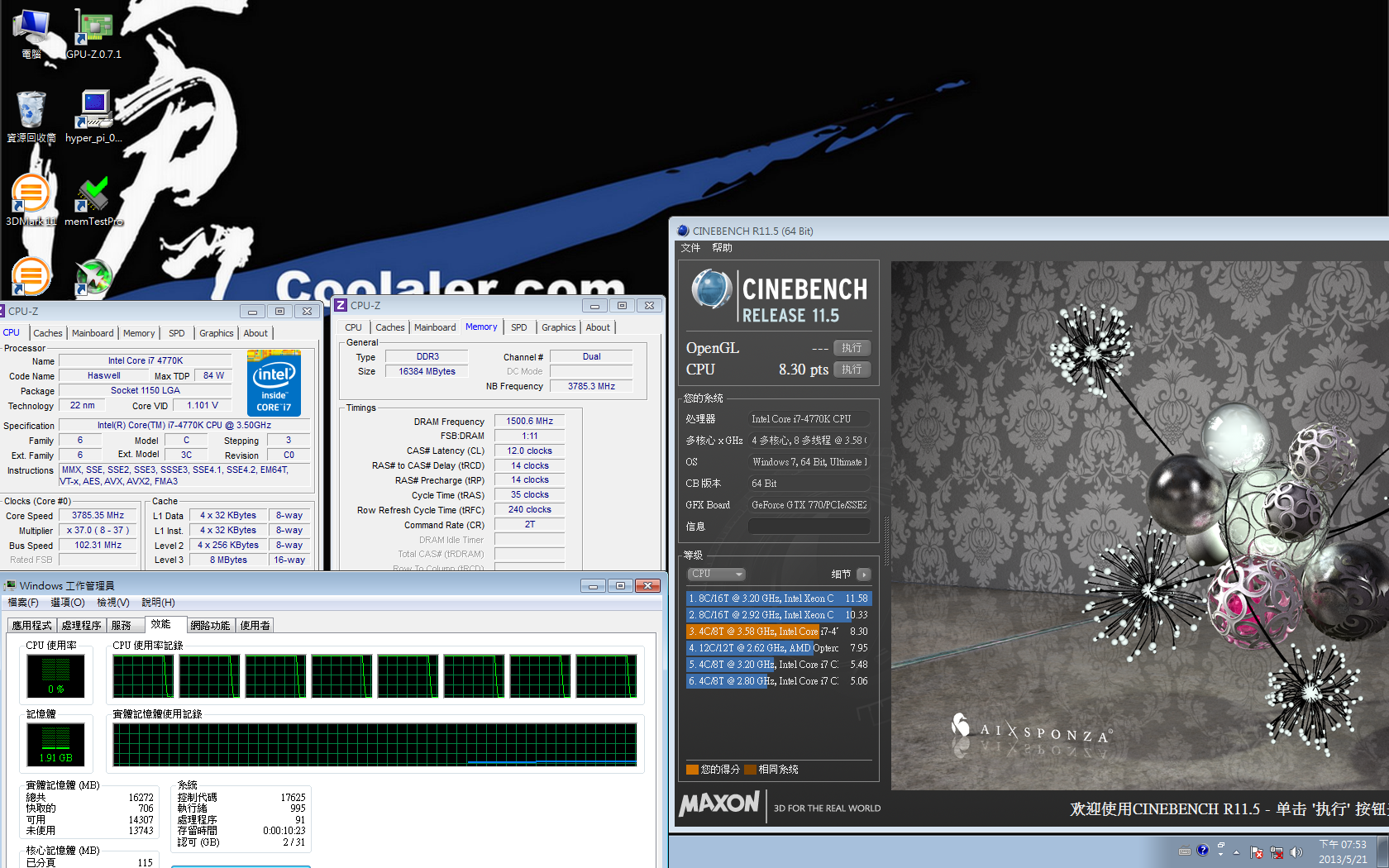1389x868 pixels.
Task: Switch to the Mainboard tab in left CPU-Z
Action: 93,333
